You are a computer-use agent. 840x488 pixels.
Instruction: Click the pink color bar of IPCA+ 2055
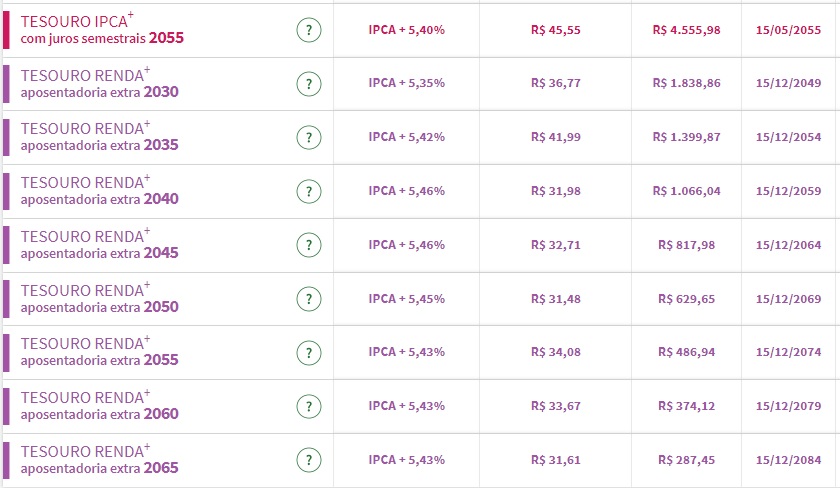point(6,30)
